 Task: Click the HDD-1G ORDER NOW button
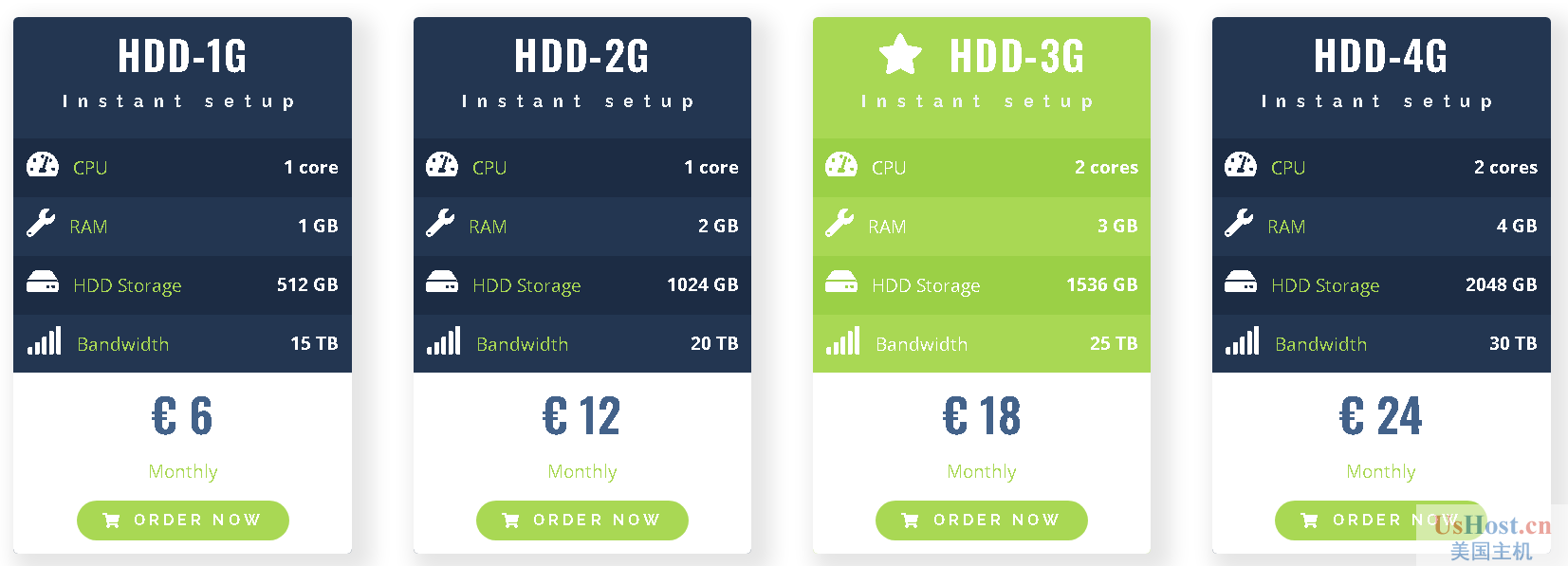click(x=183, y=520)
